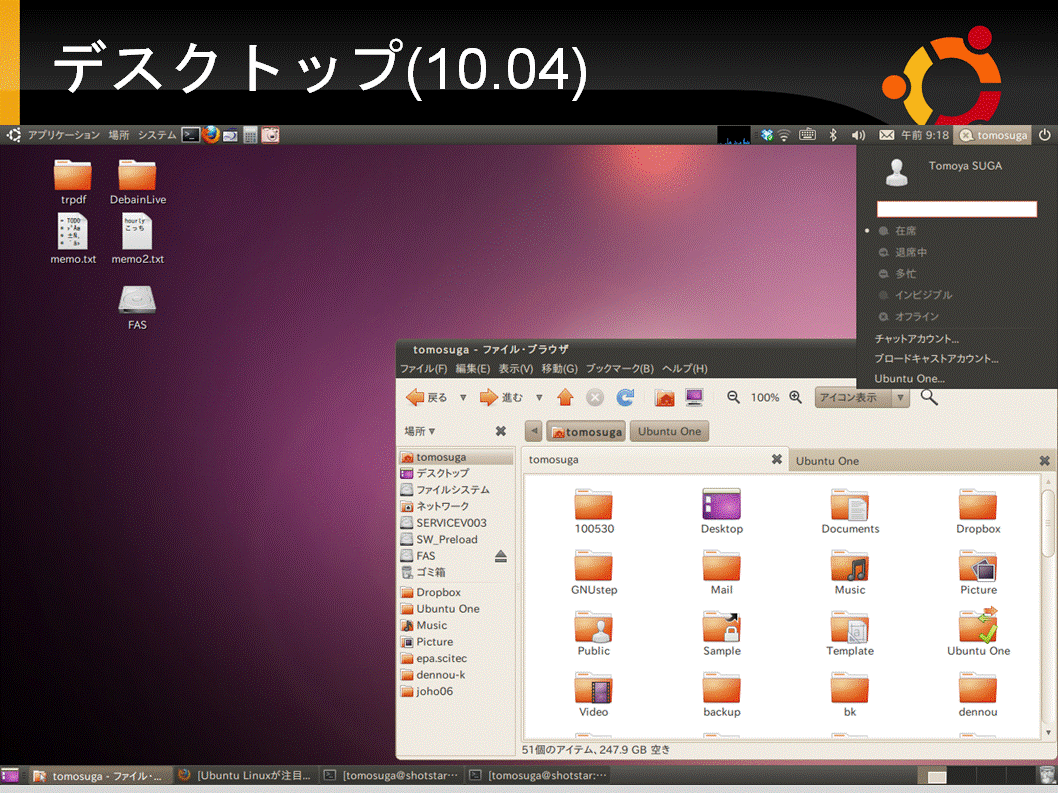
Task: Select the 多忙 (busy) status option
Action: point(906,274)
